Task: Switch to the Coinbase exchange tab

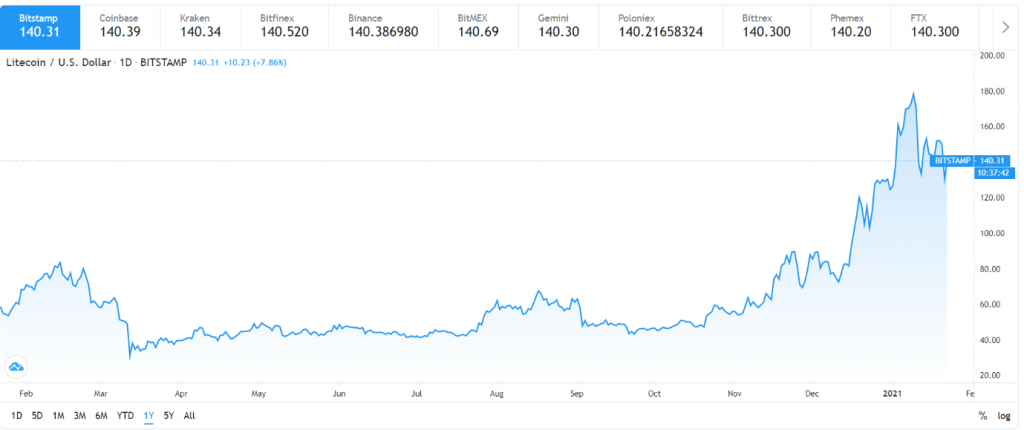Action: click(x=119, y=25)
